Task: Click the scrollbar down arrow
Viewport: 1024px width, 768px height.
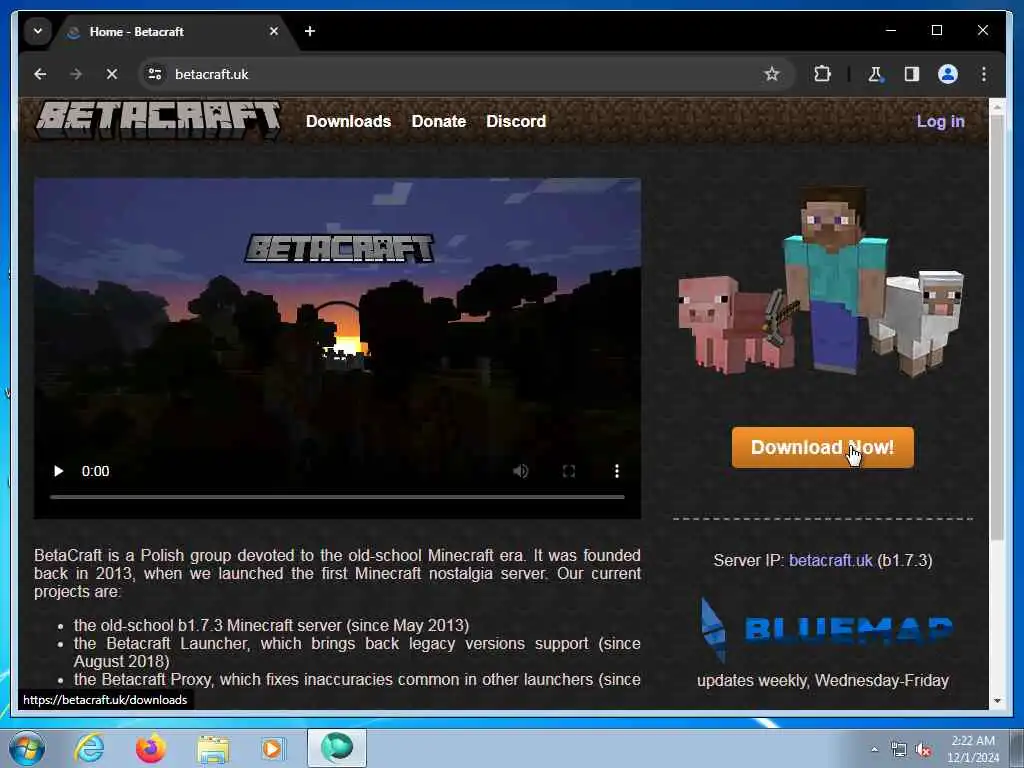Action: 997,701
